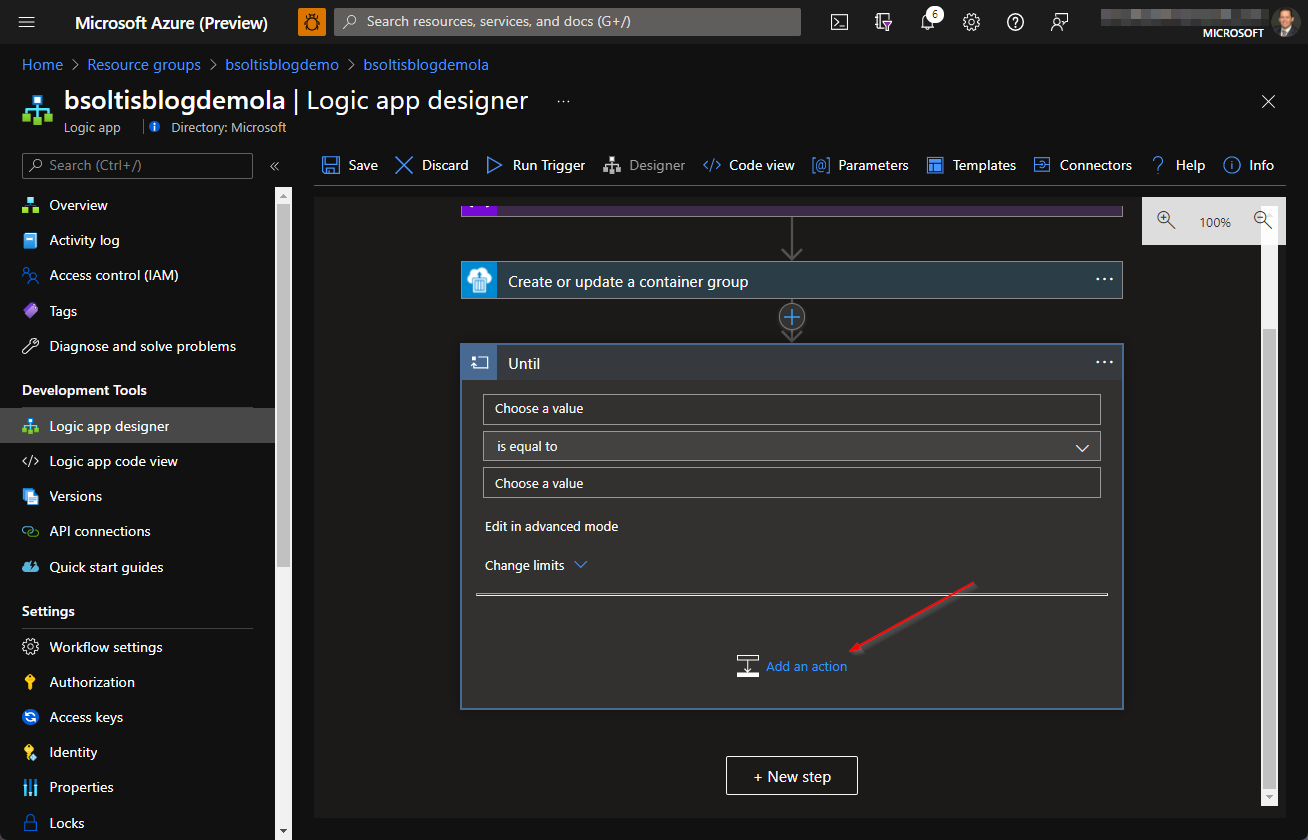Open the hamburger portal menu
Screen dimensions: 1308x840
[27, 22]
